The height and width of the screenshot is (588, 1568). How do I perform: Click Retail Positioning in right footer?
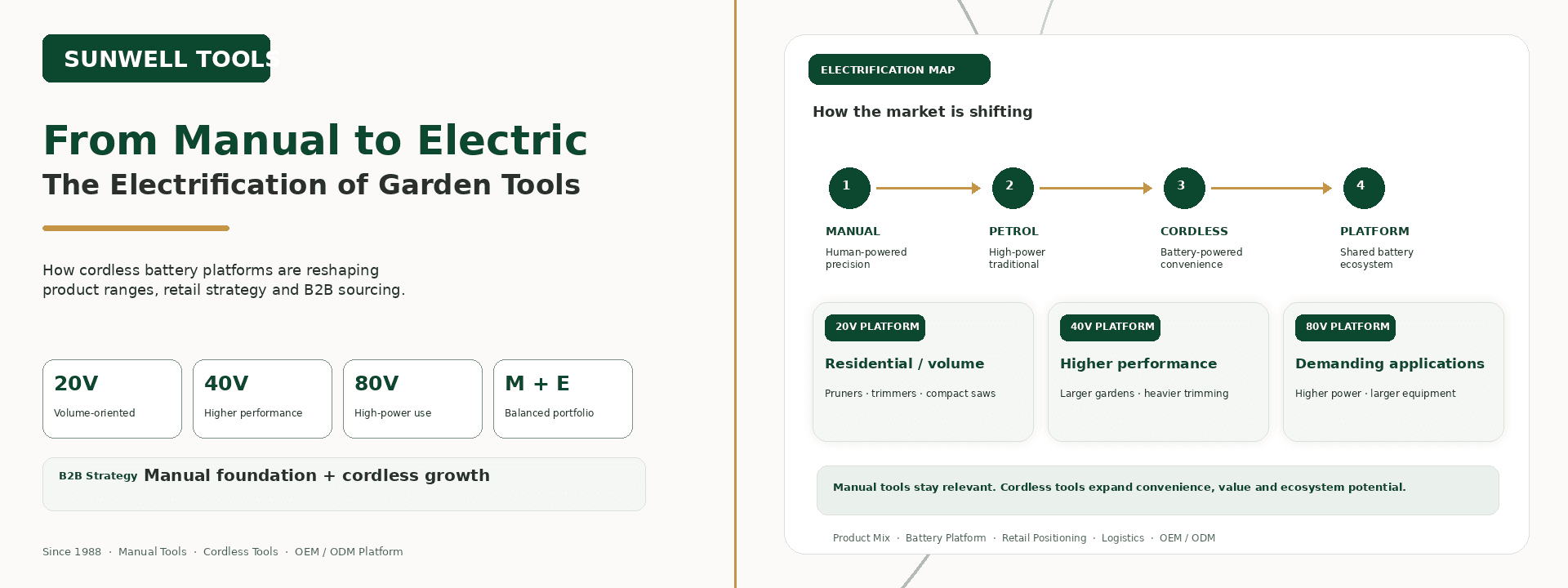[1044, 538]
